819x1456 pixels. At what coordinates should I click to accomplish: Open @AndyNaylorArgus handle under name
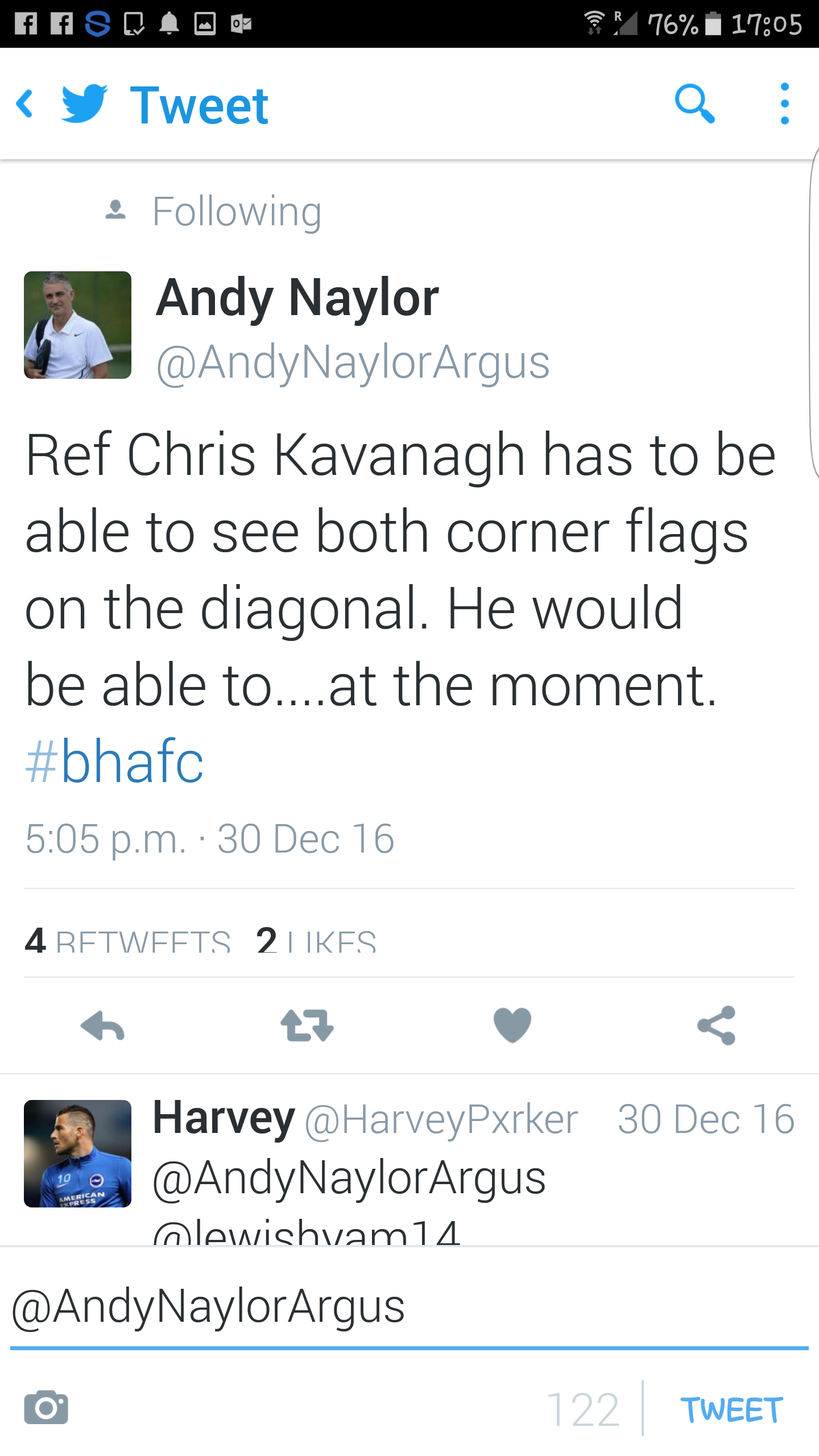click(353, 362)
